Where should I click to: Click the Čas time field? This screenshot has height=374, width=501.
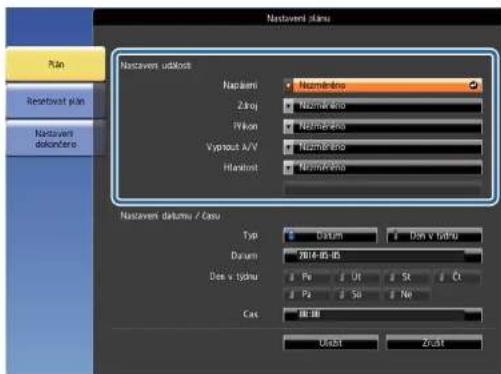coord(382,314)
